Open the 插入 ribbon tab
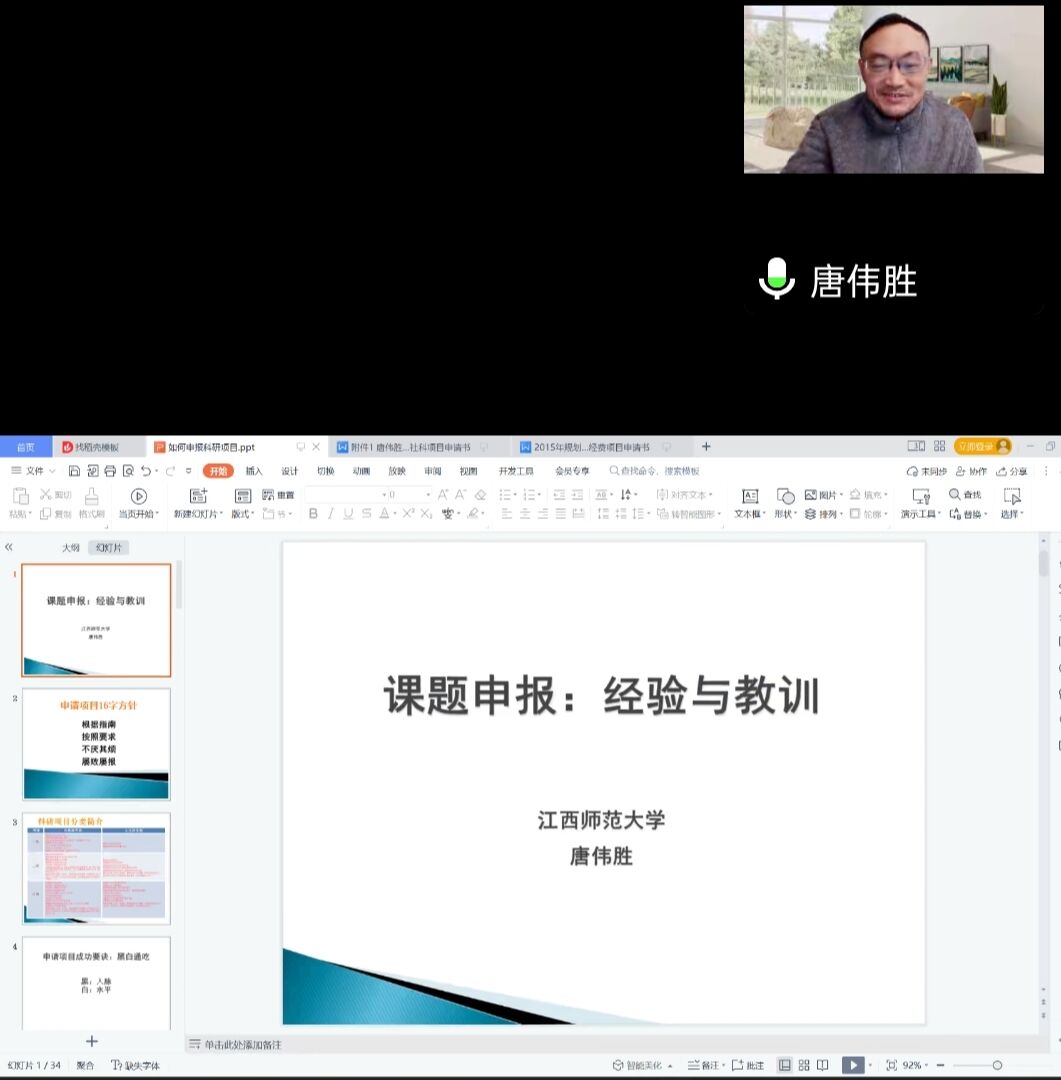 pyautogui.click(x=254, y=471)
